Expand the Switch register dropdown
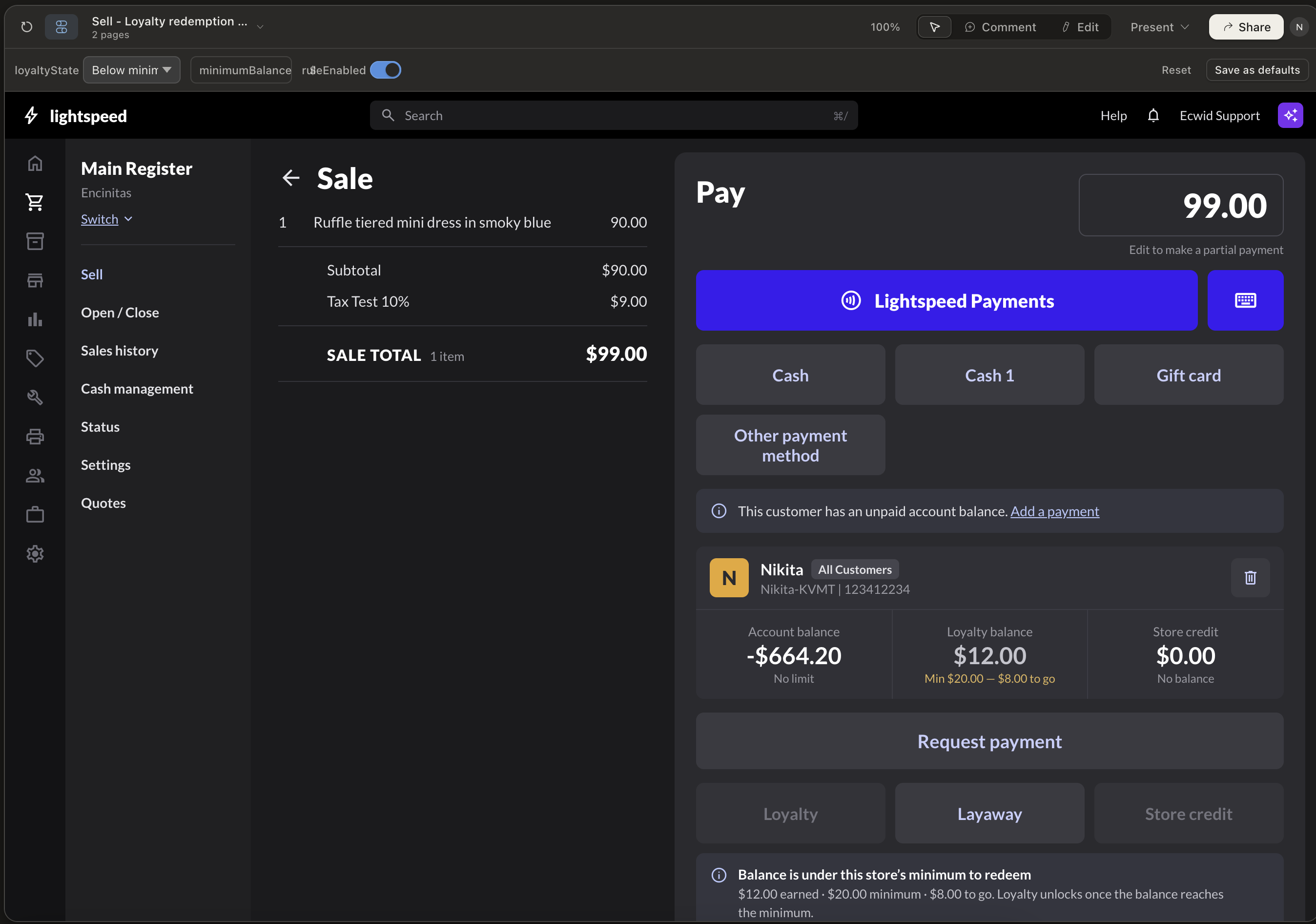1316x924 pixels. pos(106,219)
